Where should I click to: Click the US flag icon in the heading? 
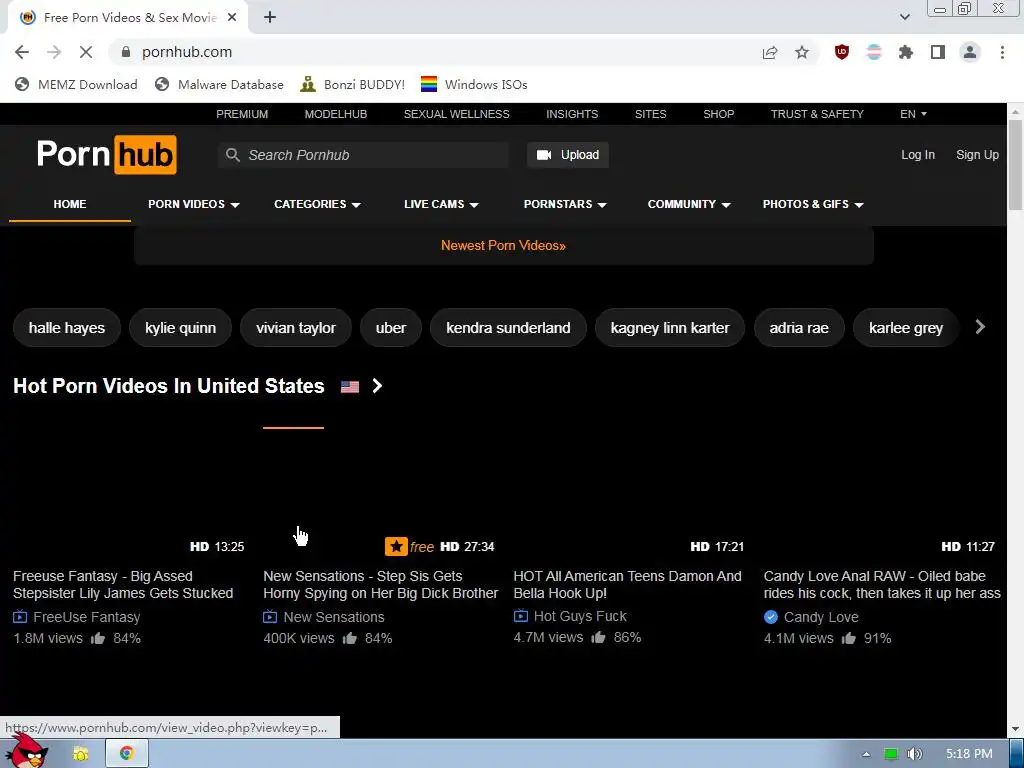(350, 387)
